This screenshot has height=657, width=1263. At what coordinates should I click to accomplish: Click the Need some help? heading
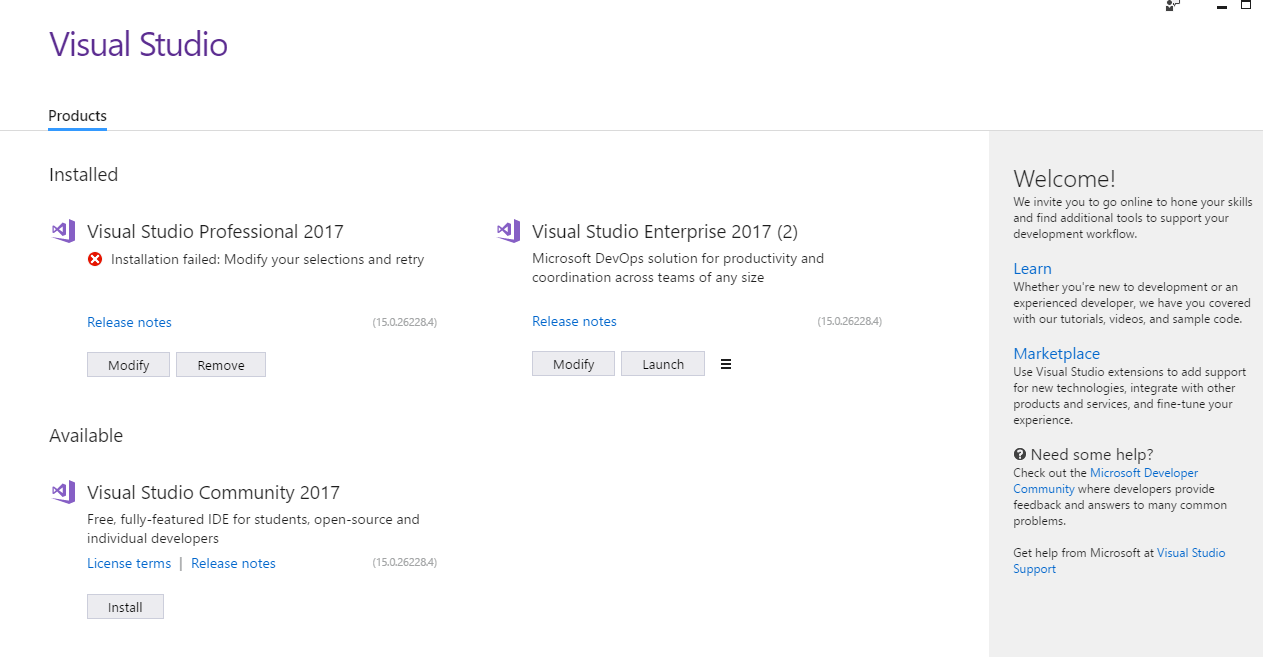(x=1092, y=454)
